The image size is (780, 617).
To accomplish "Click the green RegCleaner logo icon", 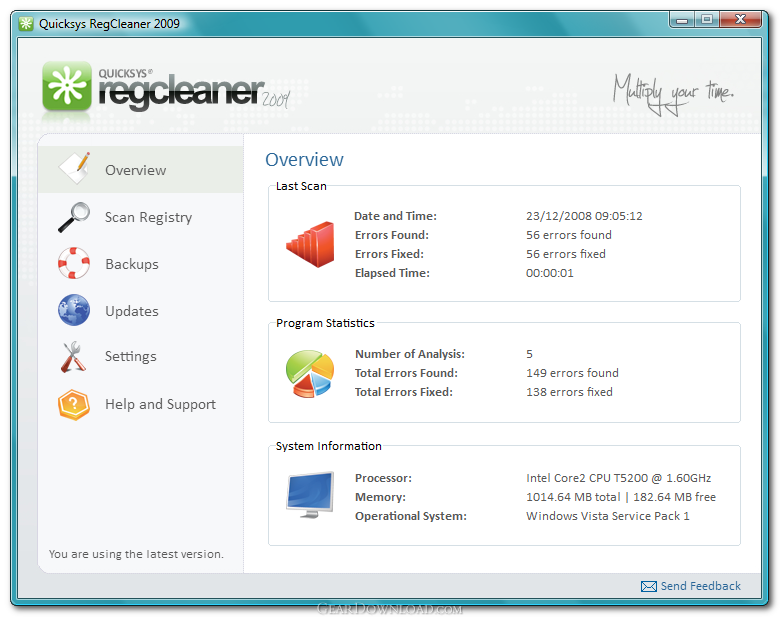I will point(67,86).
